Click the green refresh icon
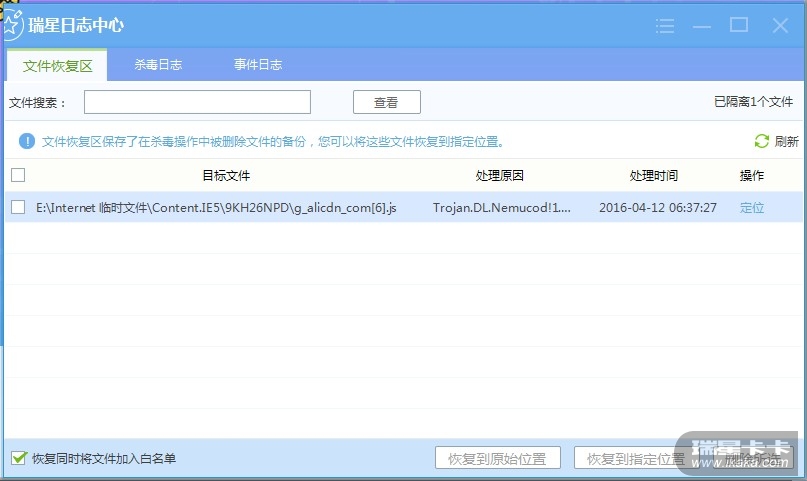 761,141
